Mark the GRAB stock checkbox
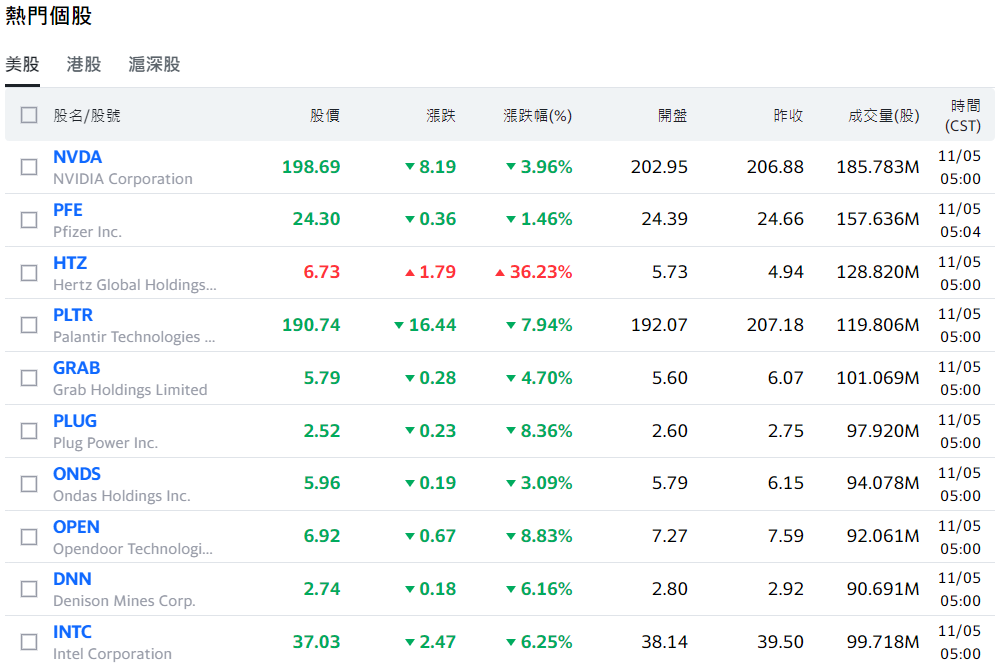This screenshot has width=1002, height=666. [29, 378]
